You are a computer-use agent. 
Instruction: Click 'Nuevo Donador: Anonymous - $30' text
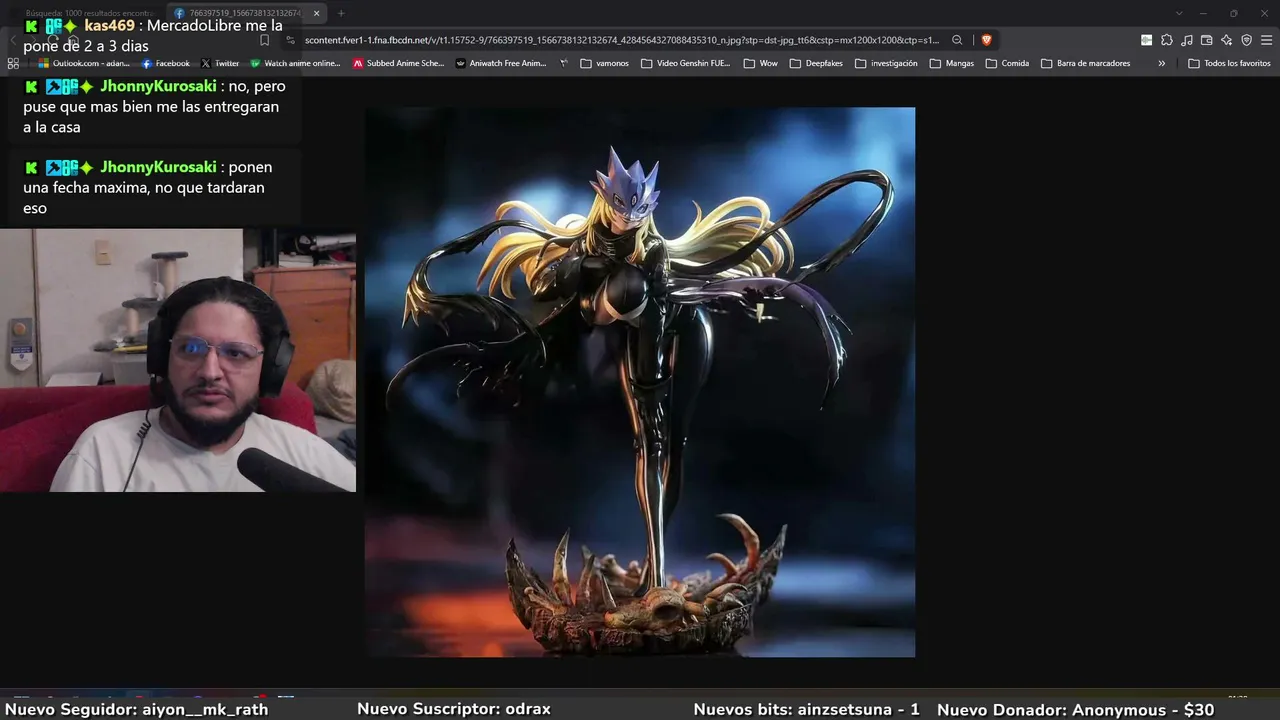pos(1076,709)
